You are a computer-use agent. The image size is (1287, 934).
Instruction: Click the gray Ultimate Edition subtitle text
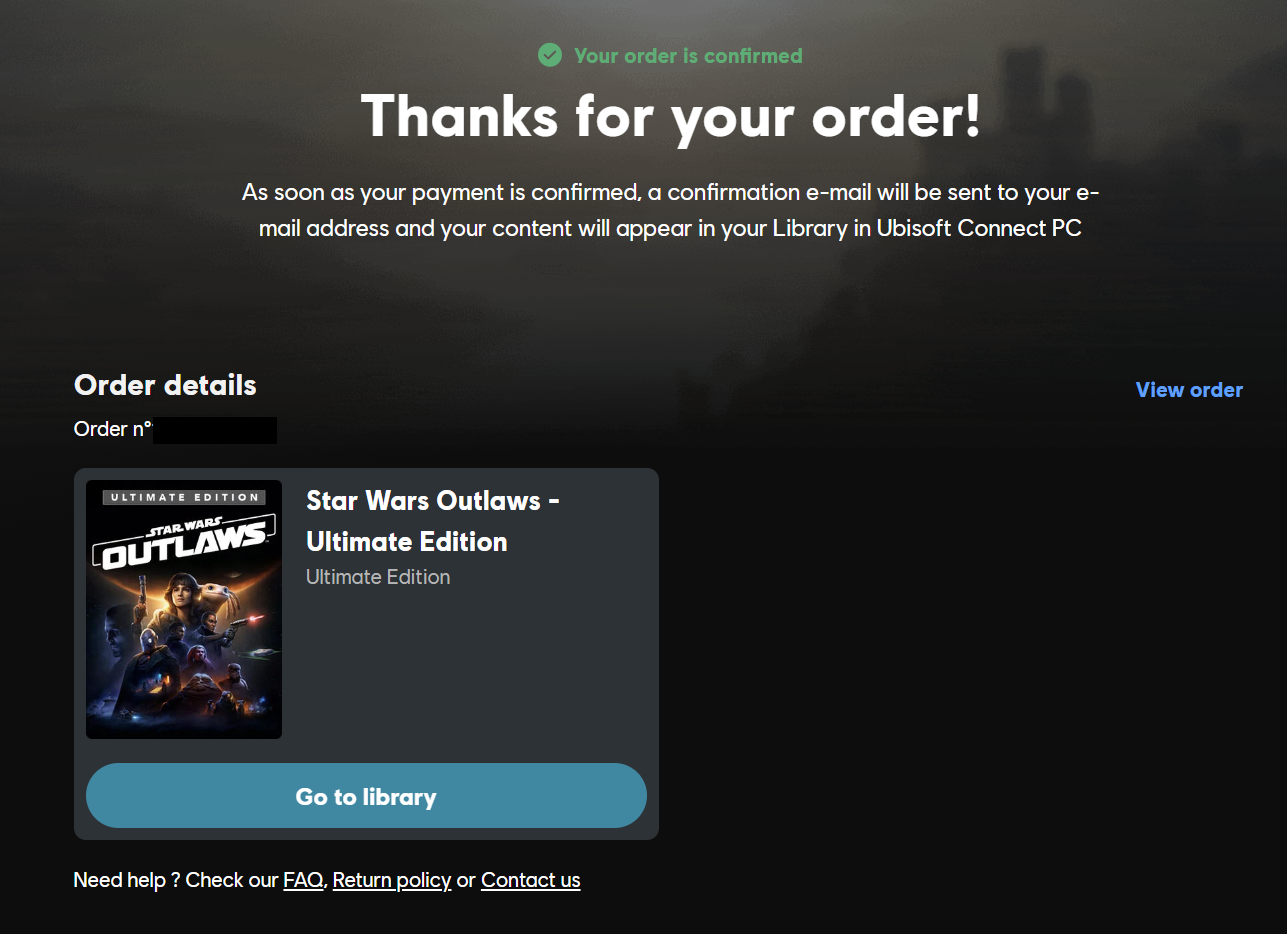tap(378, 577)
